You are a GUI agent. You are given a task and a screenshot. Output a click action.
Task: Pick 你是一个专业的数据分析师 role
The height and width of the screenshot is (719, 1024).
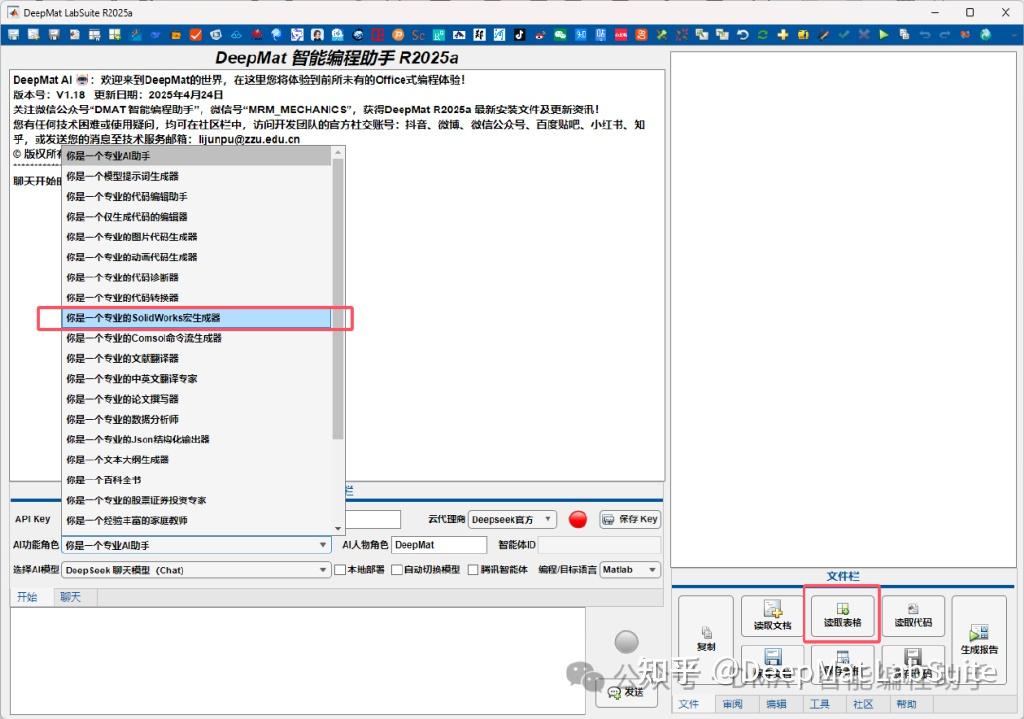tap(197, 419)
